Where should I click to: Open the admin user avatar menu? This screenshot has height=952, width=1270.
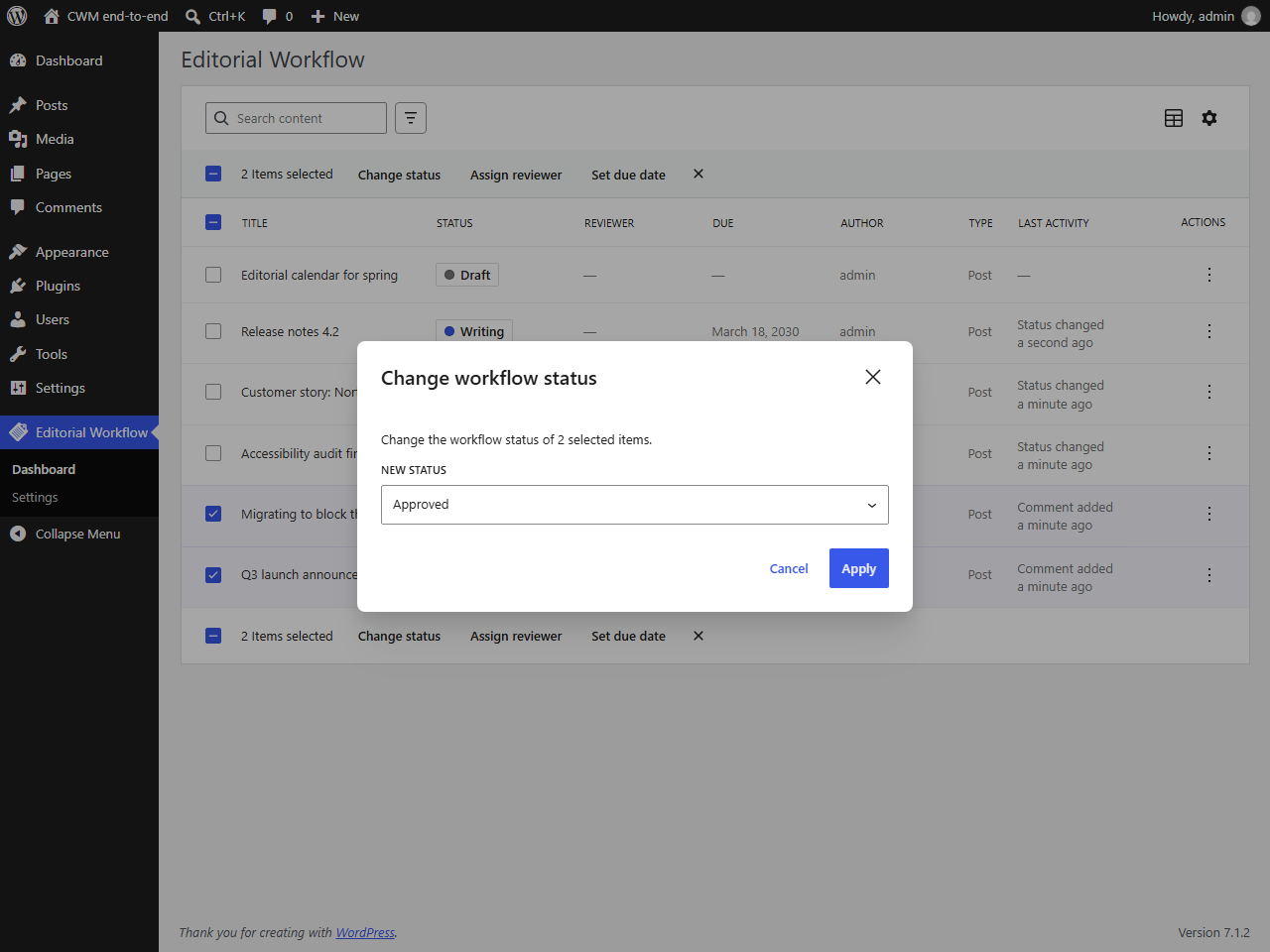click(x=1251, y=16)
